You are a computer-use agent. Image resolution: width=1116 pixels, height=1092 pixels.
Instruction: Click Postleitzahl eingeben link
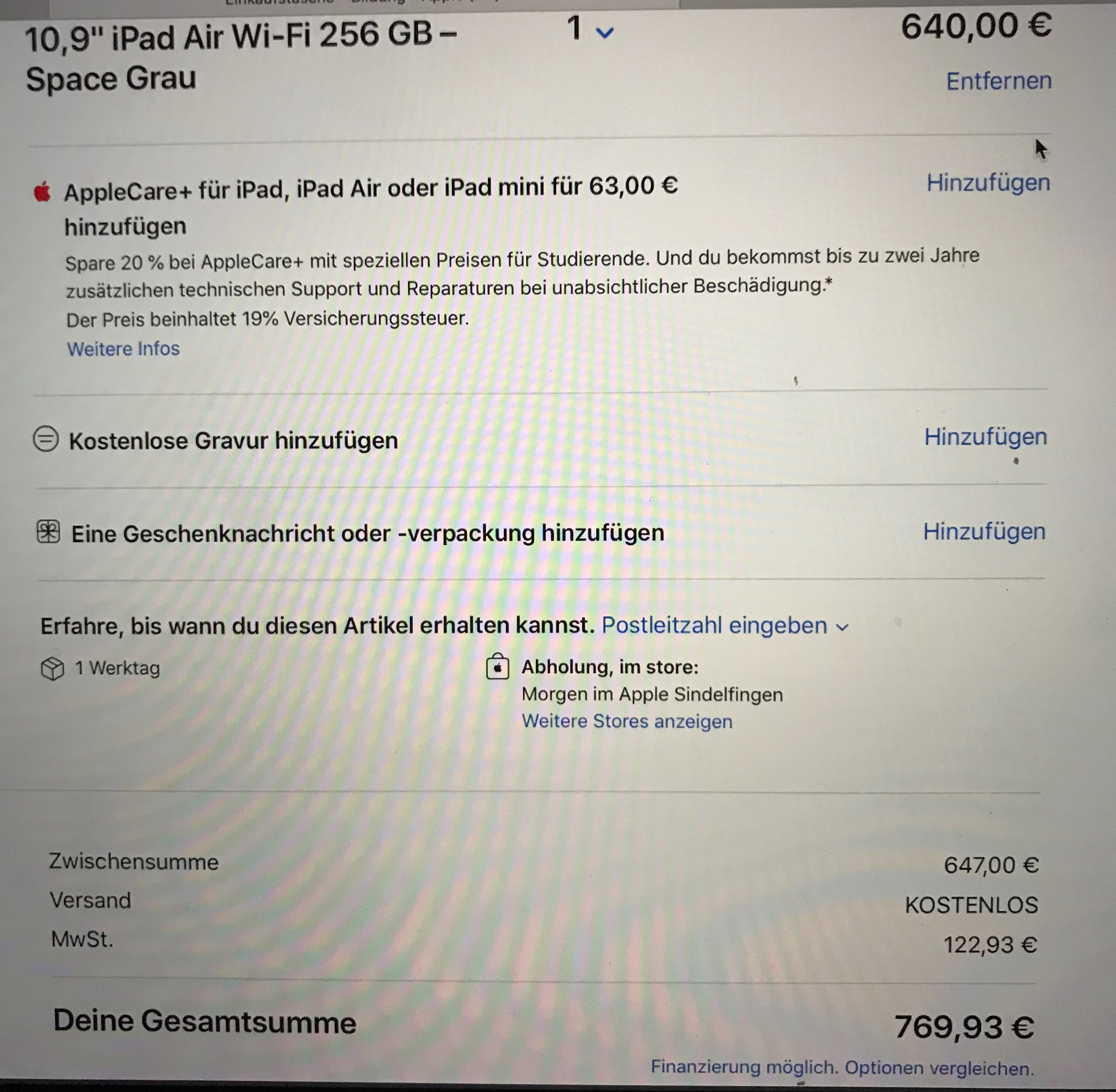[x=714, y=625]
